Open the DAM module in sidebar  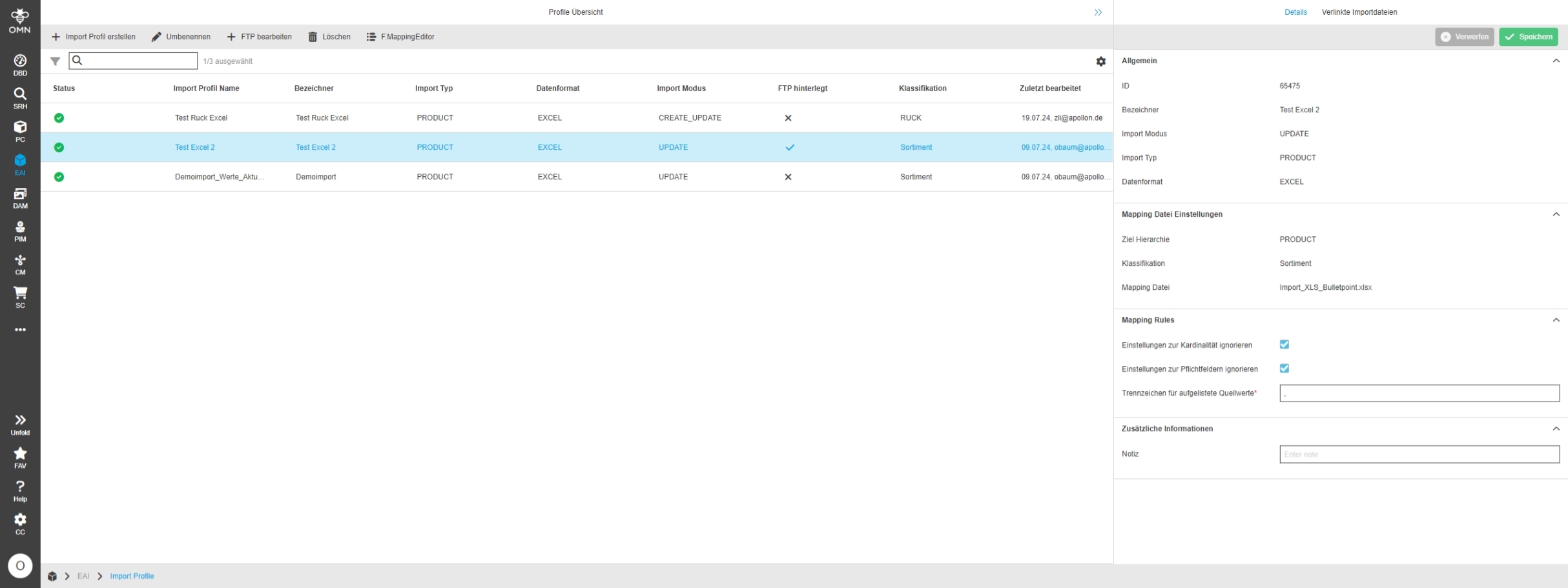[x=20, y=198]
